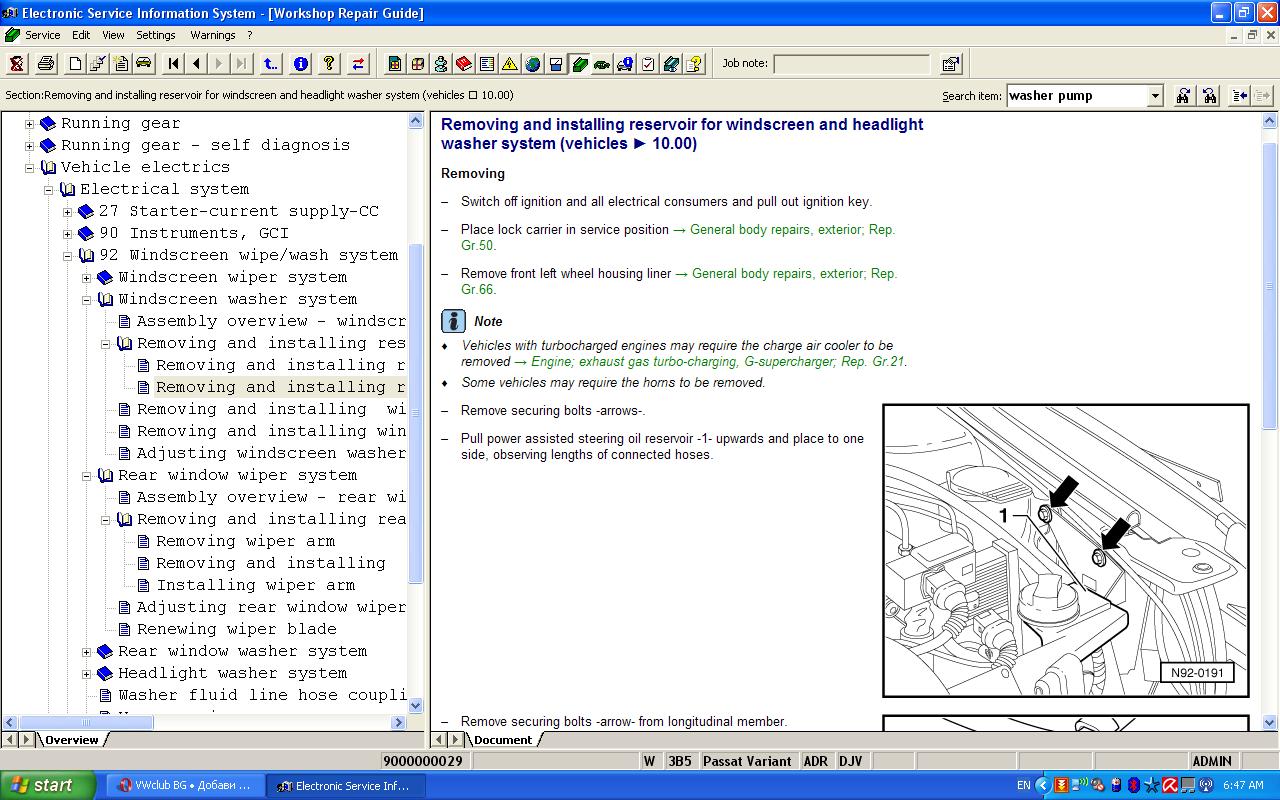Select Renewing wiper blade in tree
Viewport: 1280px width, 800px height.
coord(236,630)
